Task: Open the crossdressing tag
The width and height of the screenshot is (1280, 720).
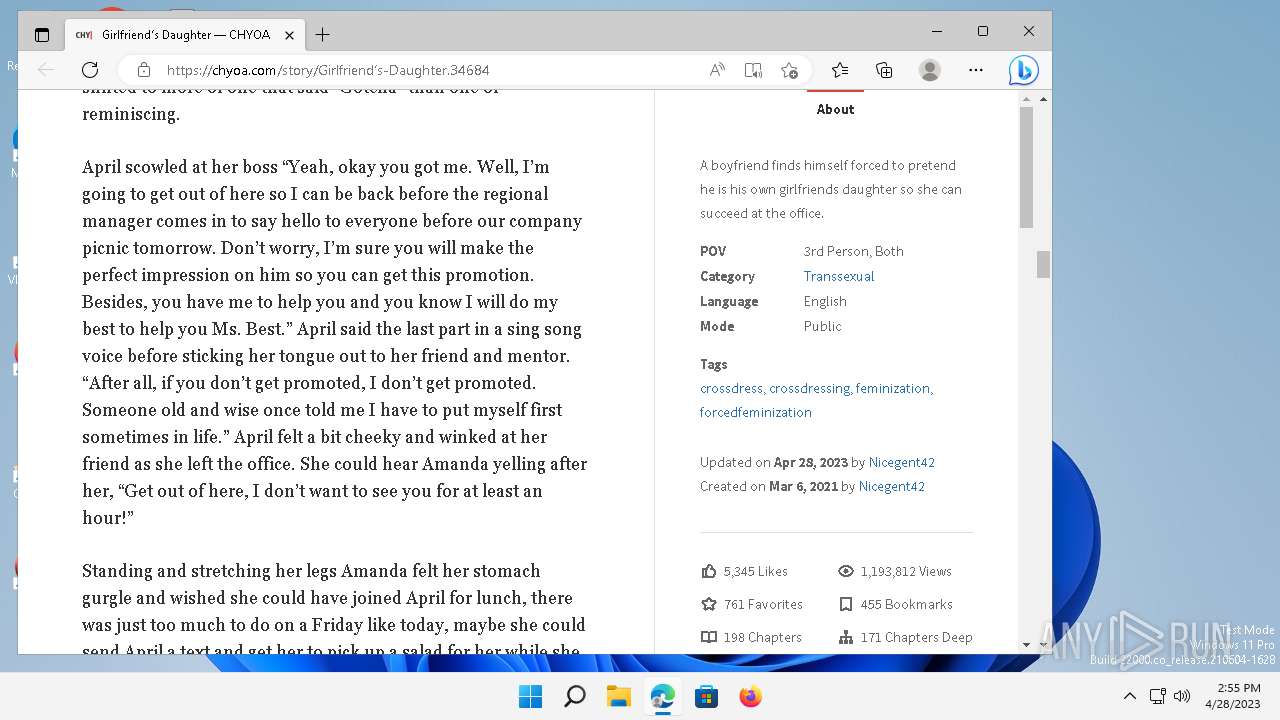Action: (x=810, y=388)
